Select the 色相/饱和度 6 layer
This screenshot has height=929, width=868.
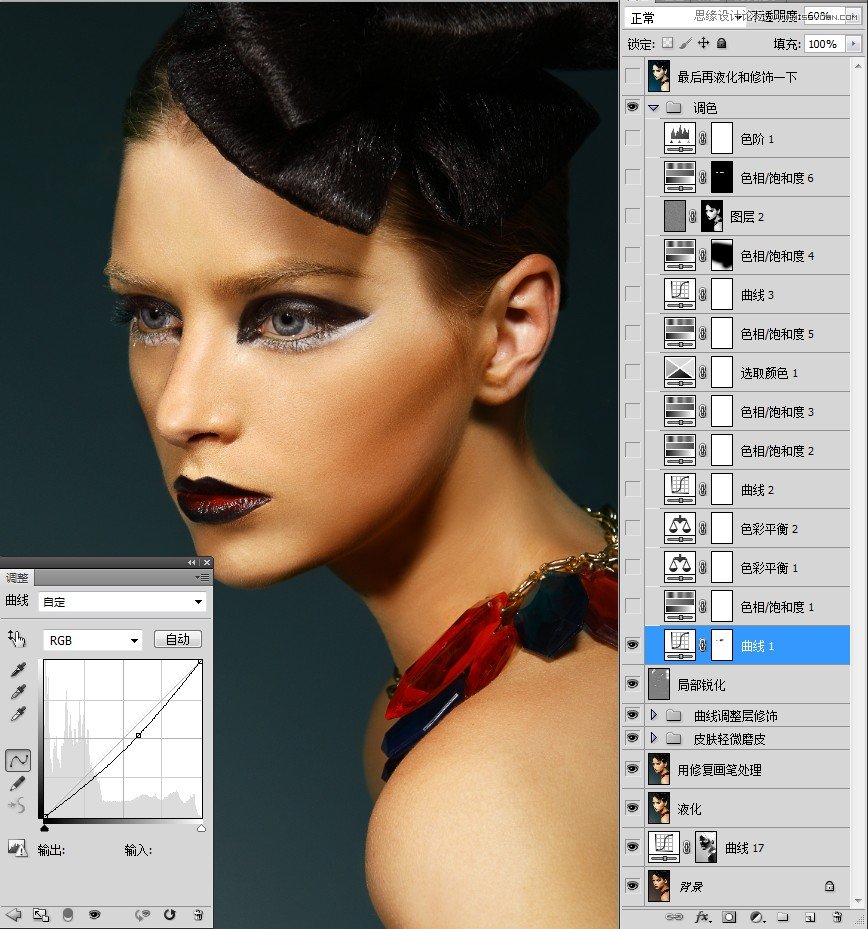pyautogui.click(x=747, y=177)
